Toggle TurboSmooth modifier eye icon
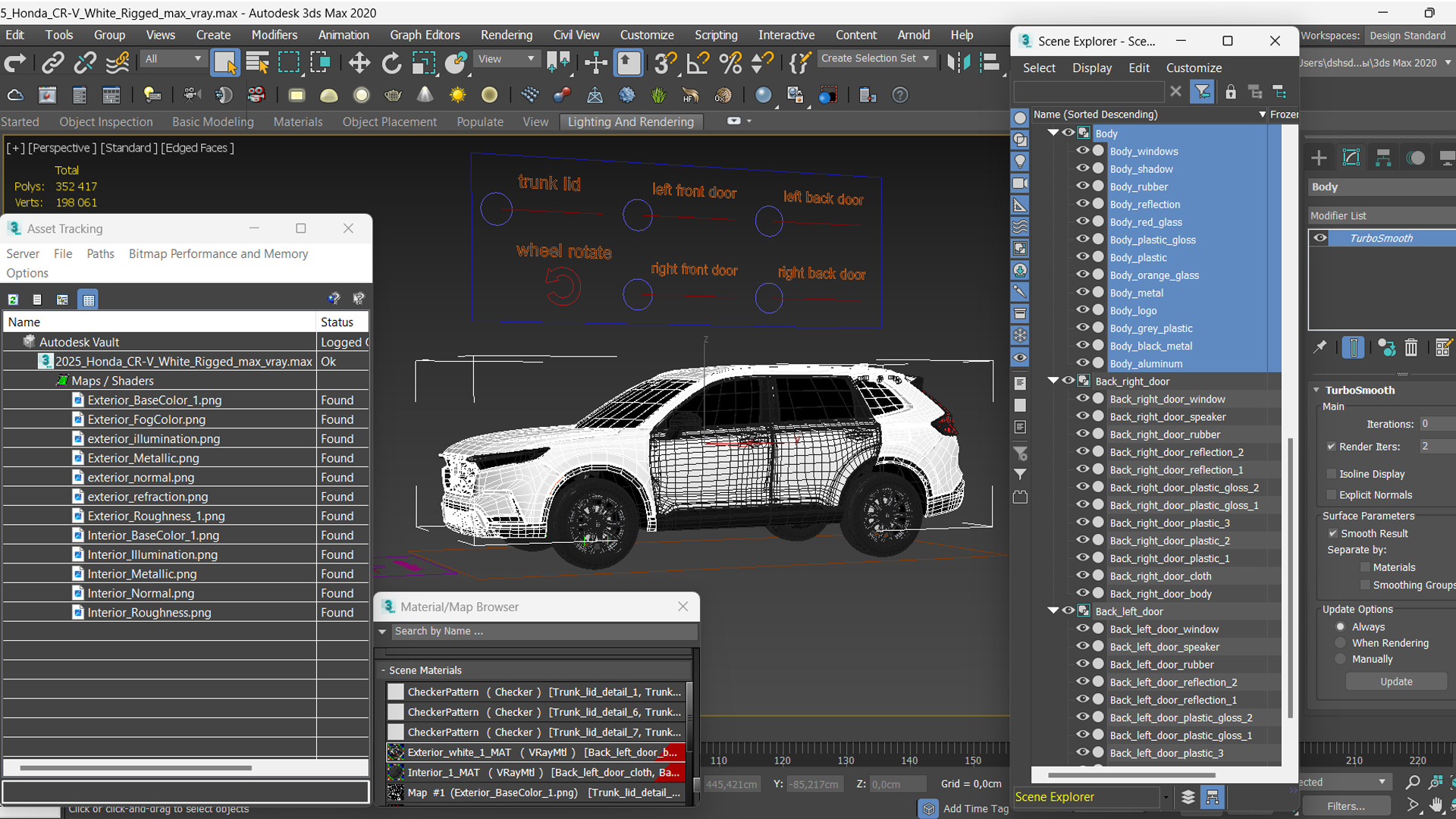The width and height of the screenshot is (1456, 819). [x=1320, y=238]
